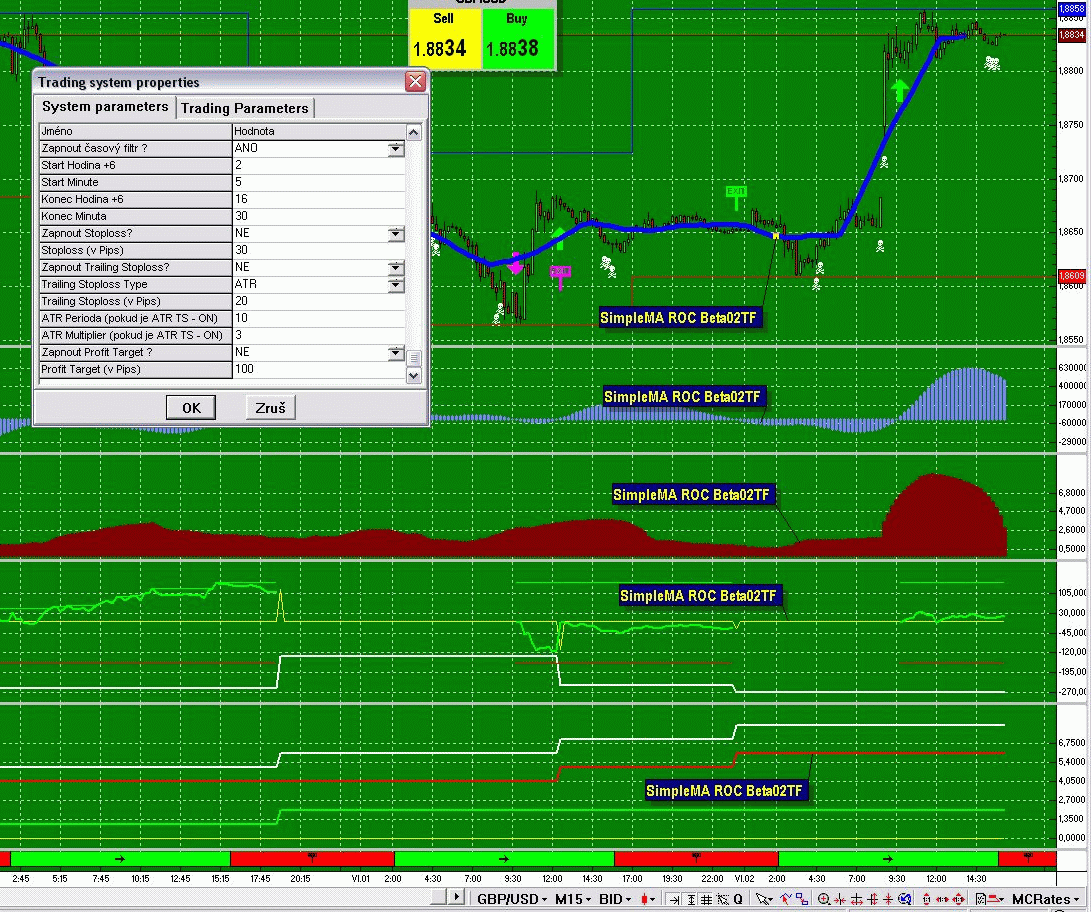
Task: Expand chart vertically icon
Action: tap(873, 899)
